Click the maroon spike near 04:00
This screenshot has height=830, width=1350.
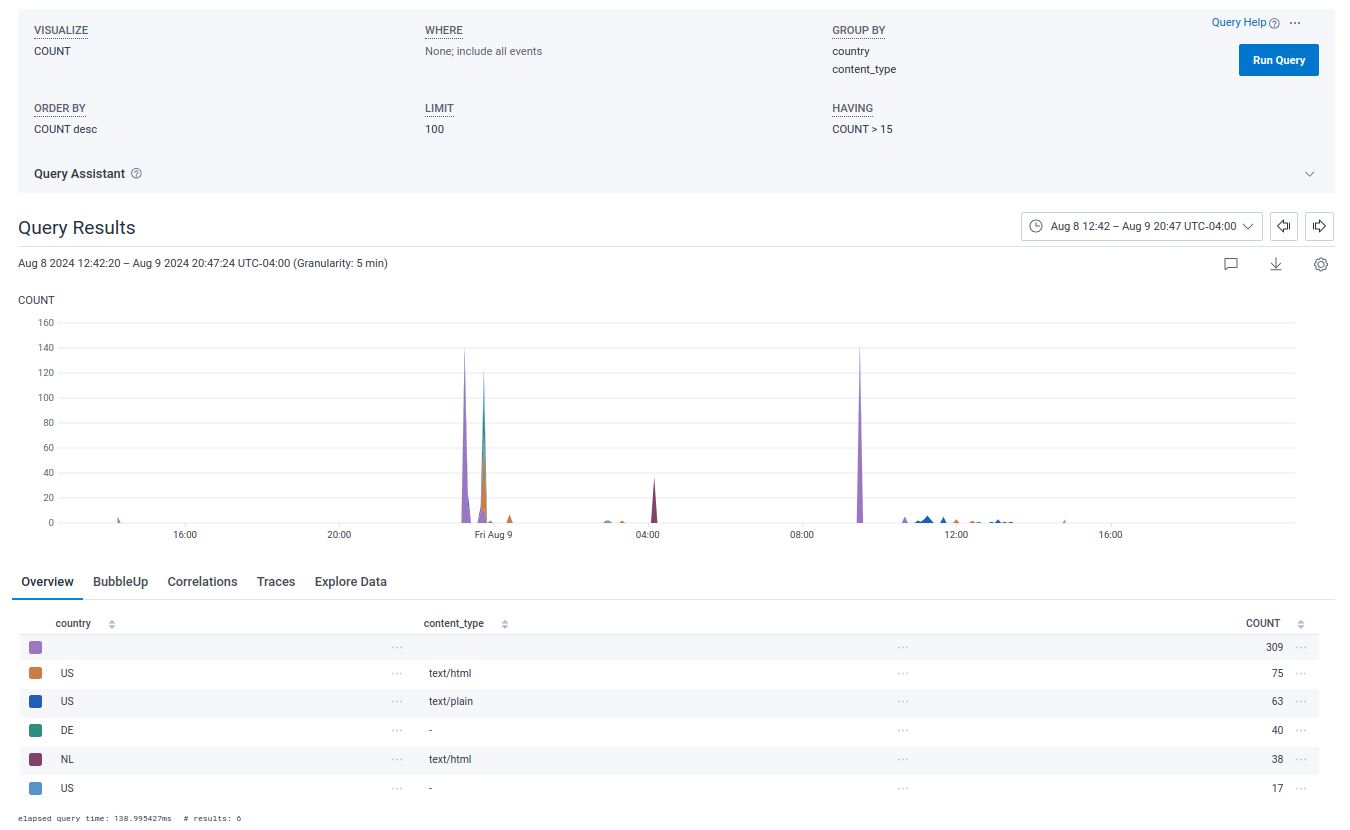click(654, 505)
